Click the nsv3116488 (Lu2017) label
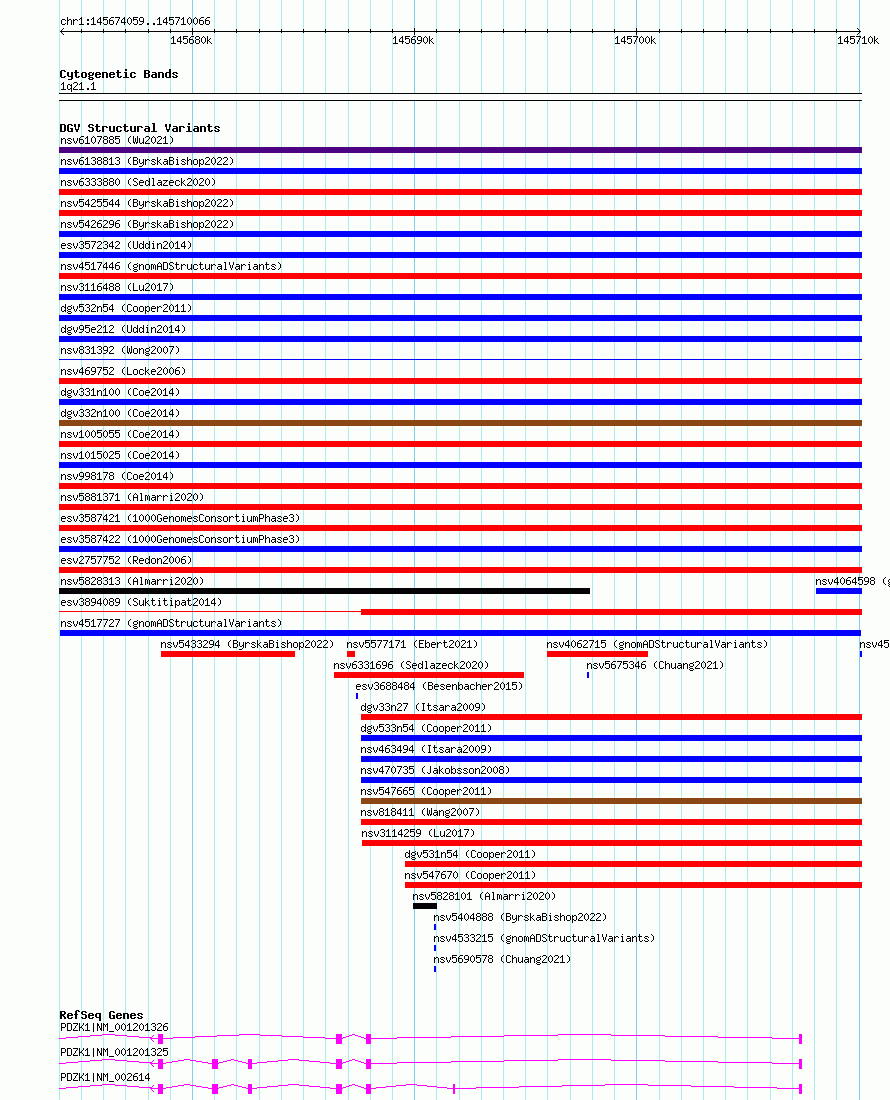The height and width of the screenshot is (1100, 890). [117, 288]
